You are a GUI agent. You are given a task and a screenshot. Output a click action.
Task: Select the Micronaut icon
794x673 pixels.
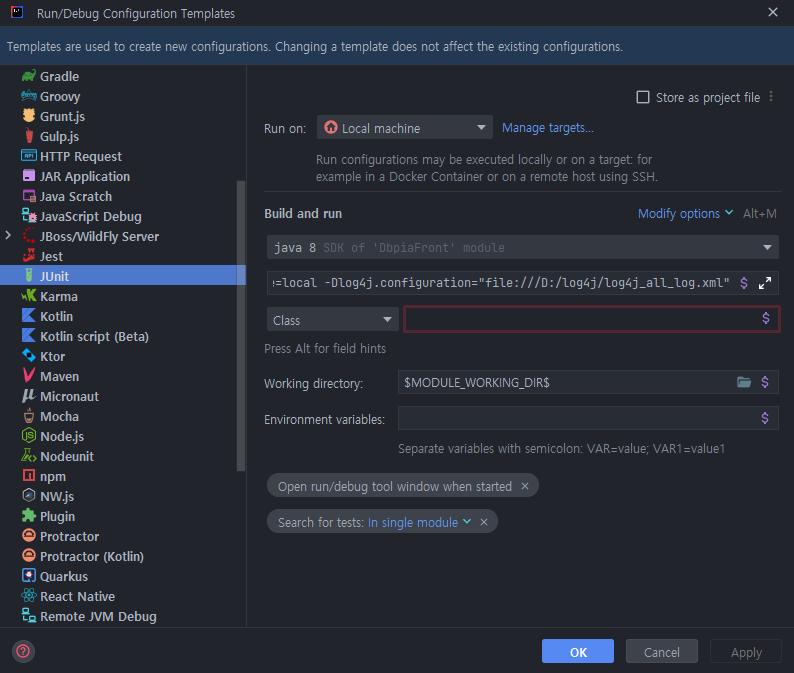click(29, 396)
